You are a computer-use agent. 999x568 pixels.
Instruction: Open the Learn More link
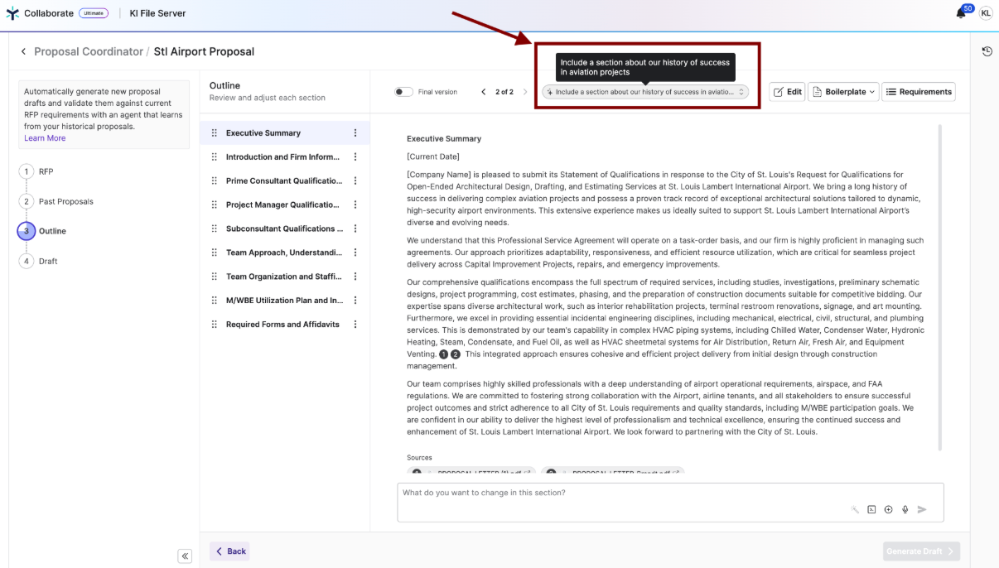[x=45, y=138]
